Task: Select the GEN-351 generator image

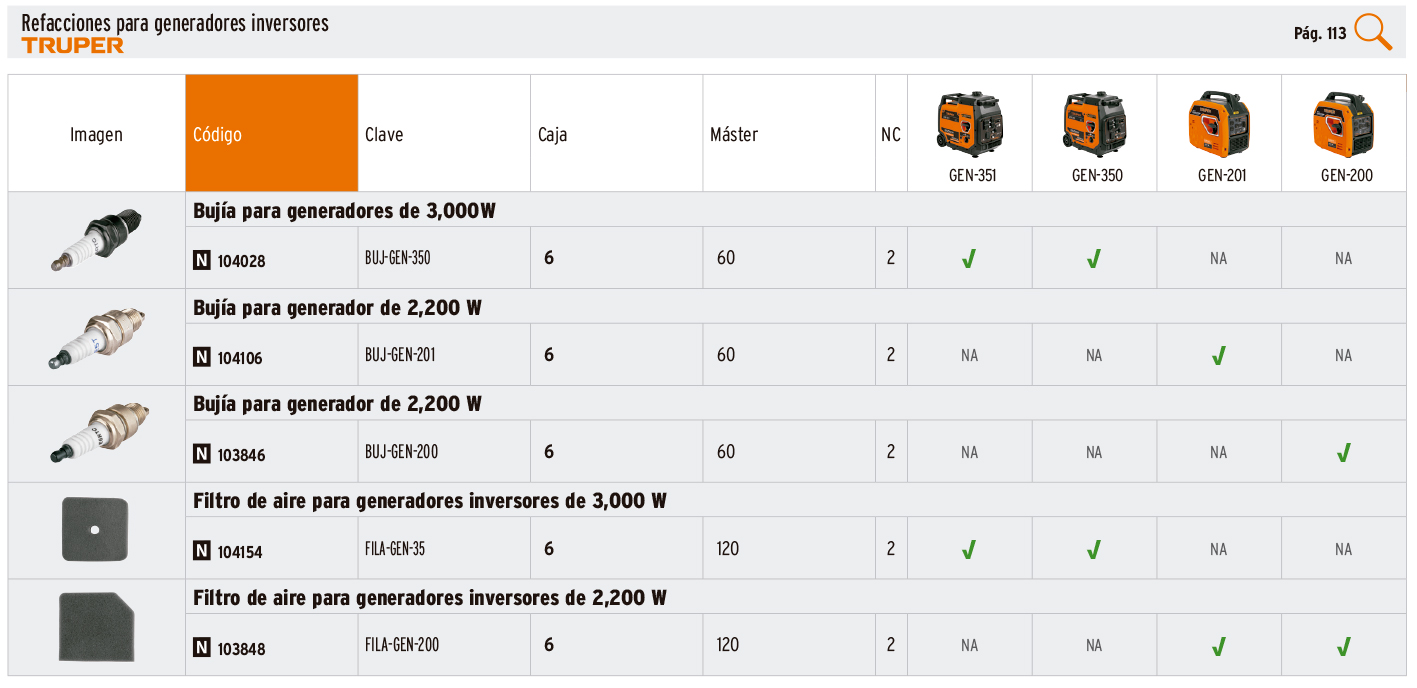Action: pyautogui.click(x=970, y=124)
